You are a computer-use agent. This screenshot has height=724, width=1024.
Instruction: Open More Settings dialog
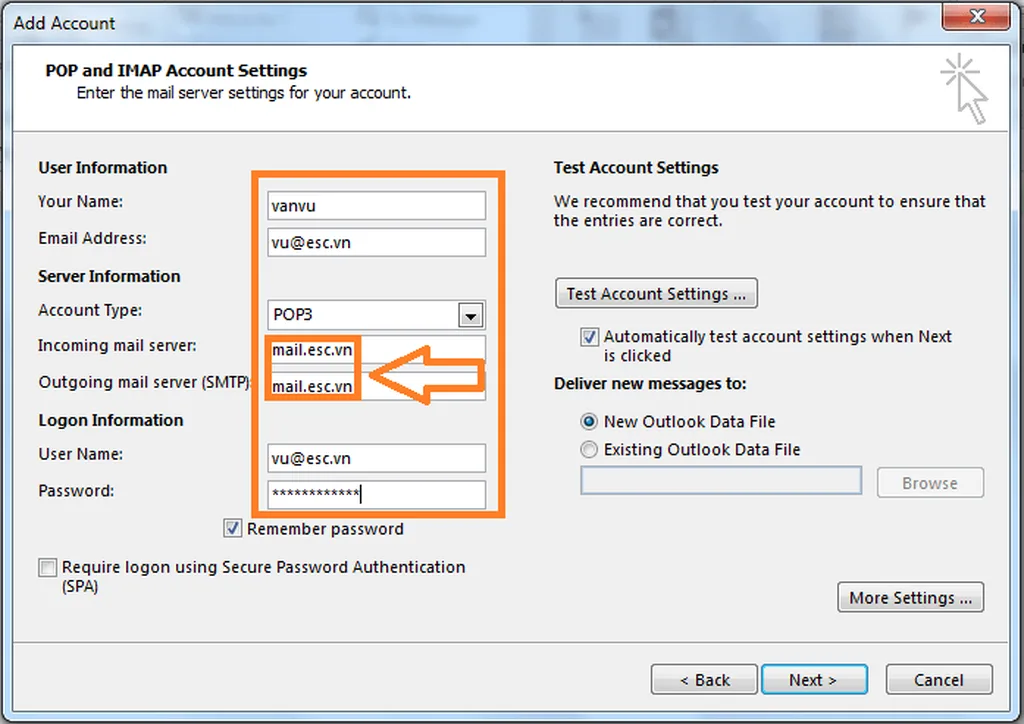[x=910, y=597]
